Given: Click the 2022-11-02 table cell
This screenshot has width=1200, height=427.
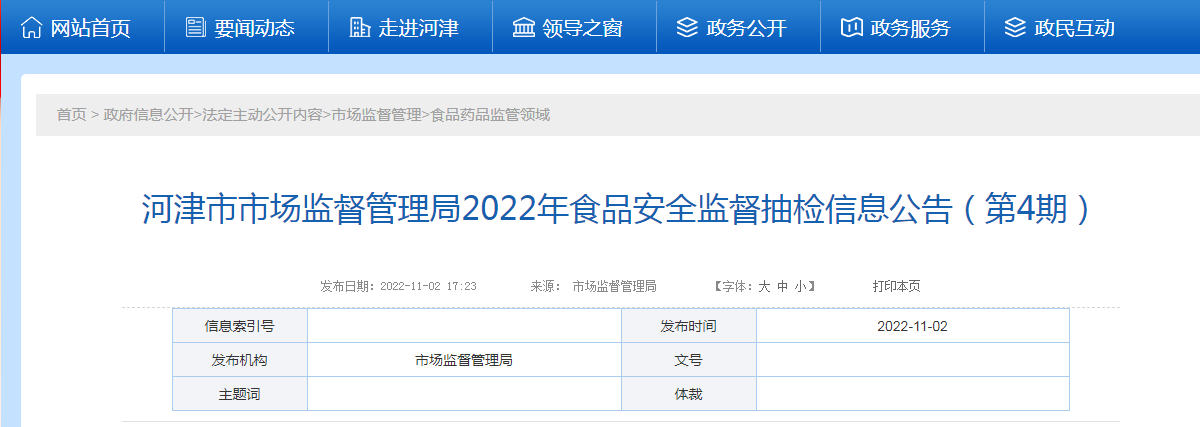Looking at the screenshot, I should pos(912,326).
